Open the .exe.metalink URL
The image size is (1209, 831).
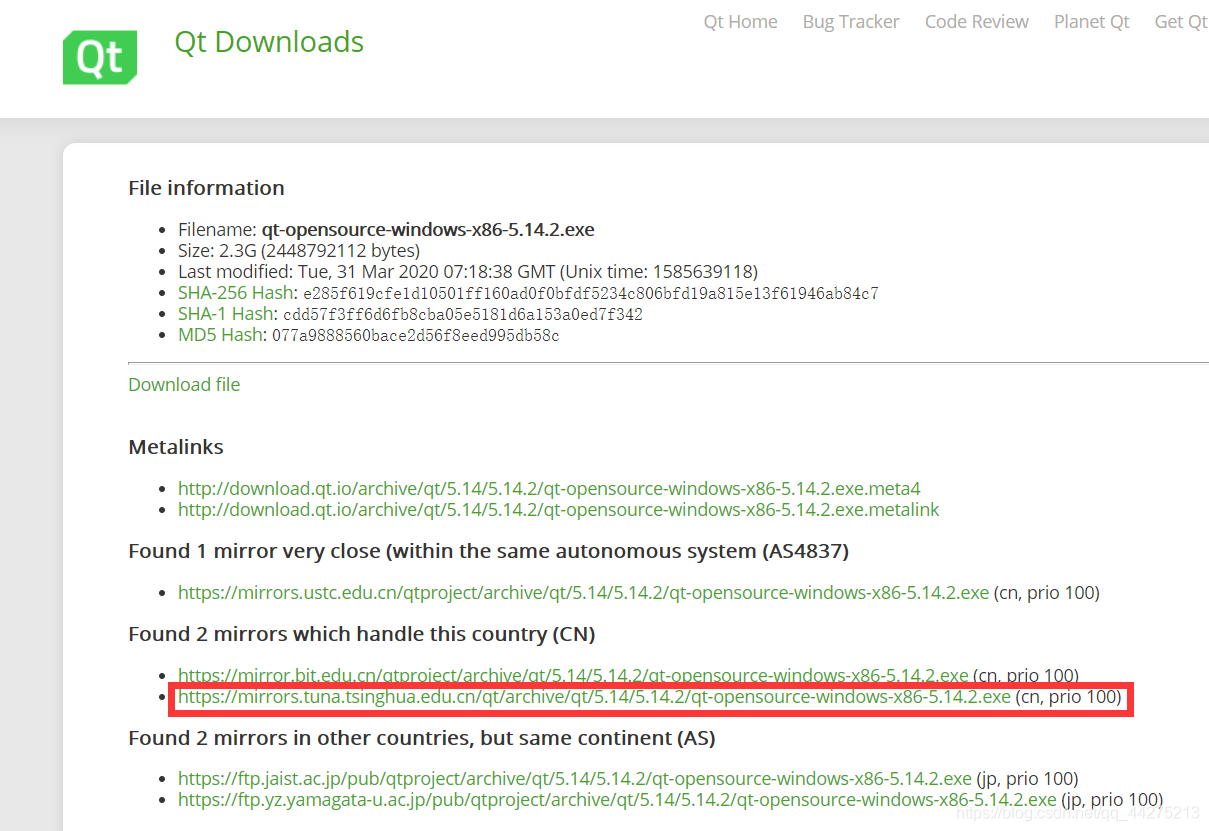pos(559,510)
